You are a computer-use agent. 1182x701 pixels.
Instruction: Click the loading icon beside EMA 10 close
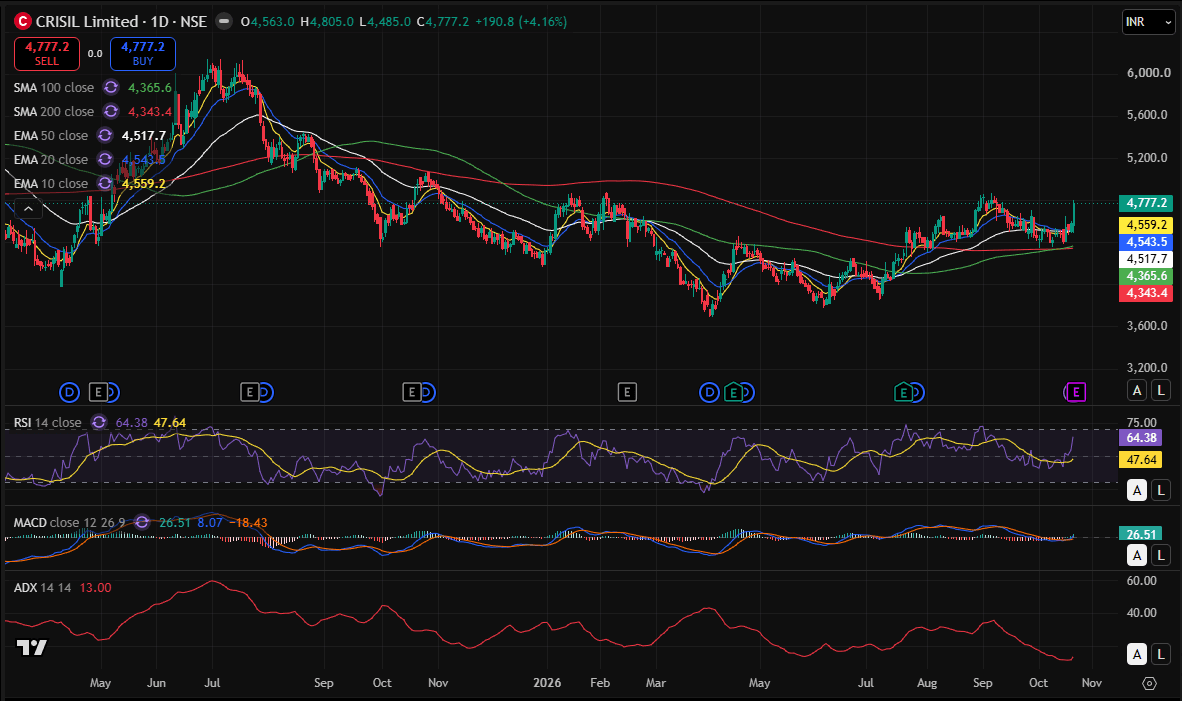[105, 184]
